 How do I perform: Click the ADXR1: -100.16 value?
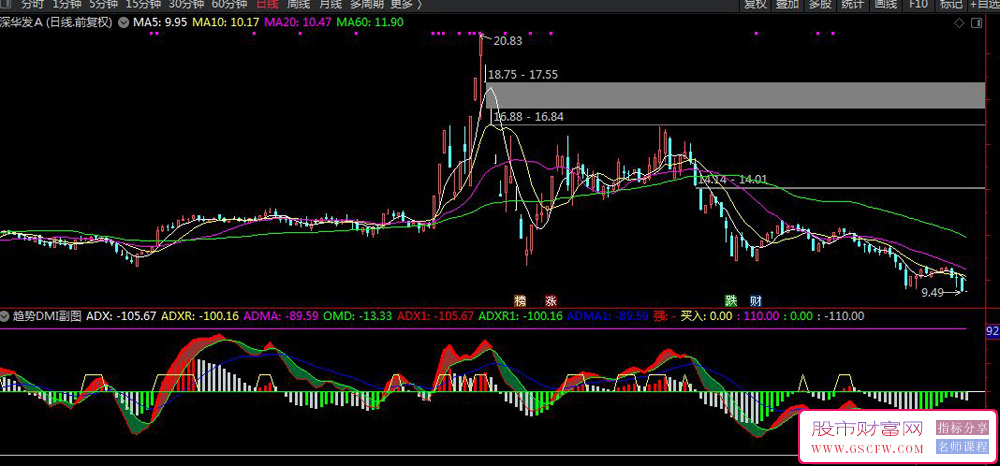pos(520,316)
